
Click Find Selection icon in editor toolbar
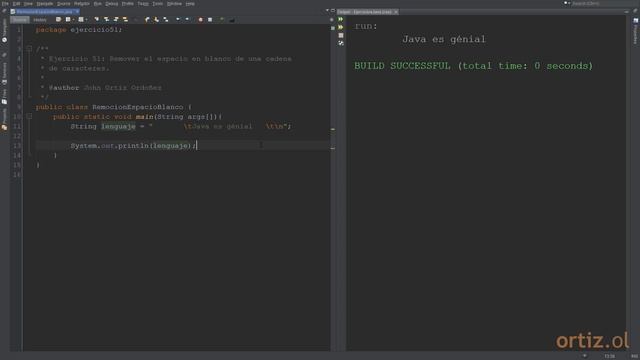click(96, 19)
